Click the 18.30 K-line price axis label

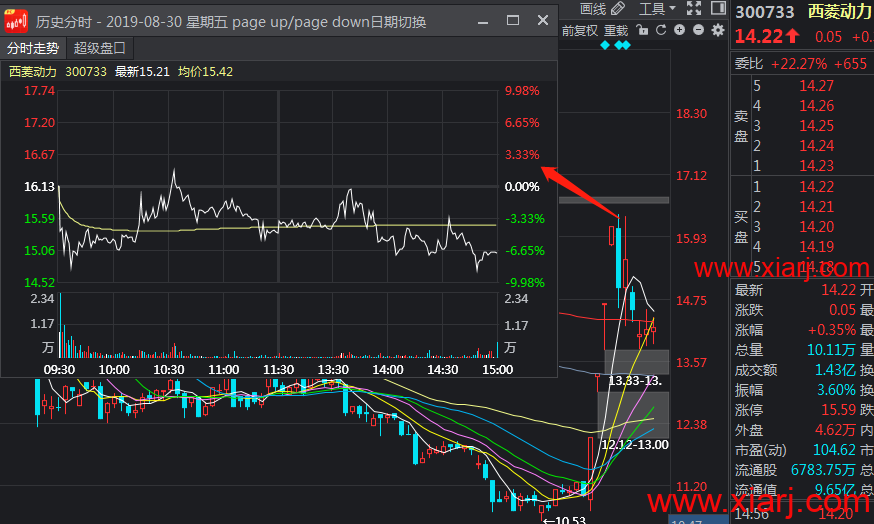(691, 114)
